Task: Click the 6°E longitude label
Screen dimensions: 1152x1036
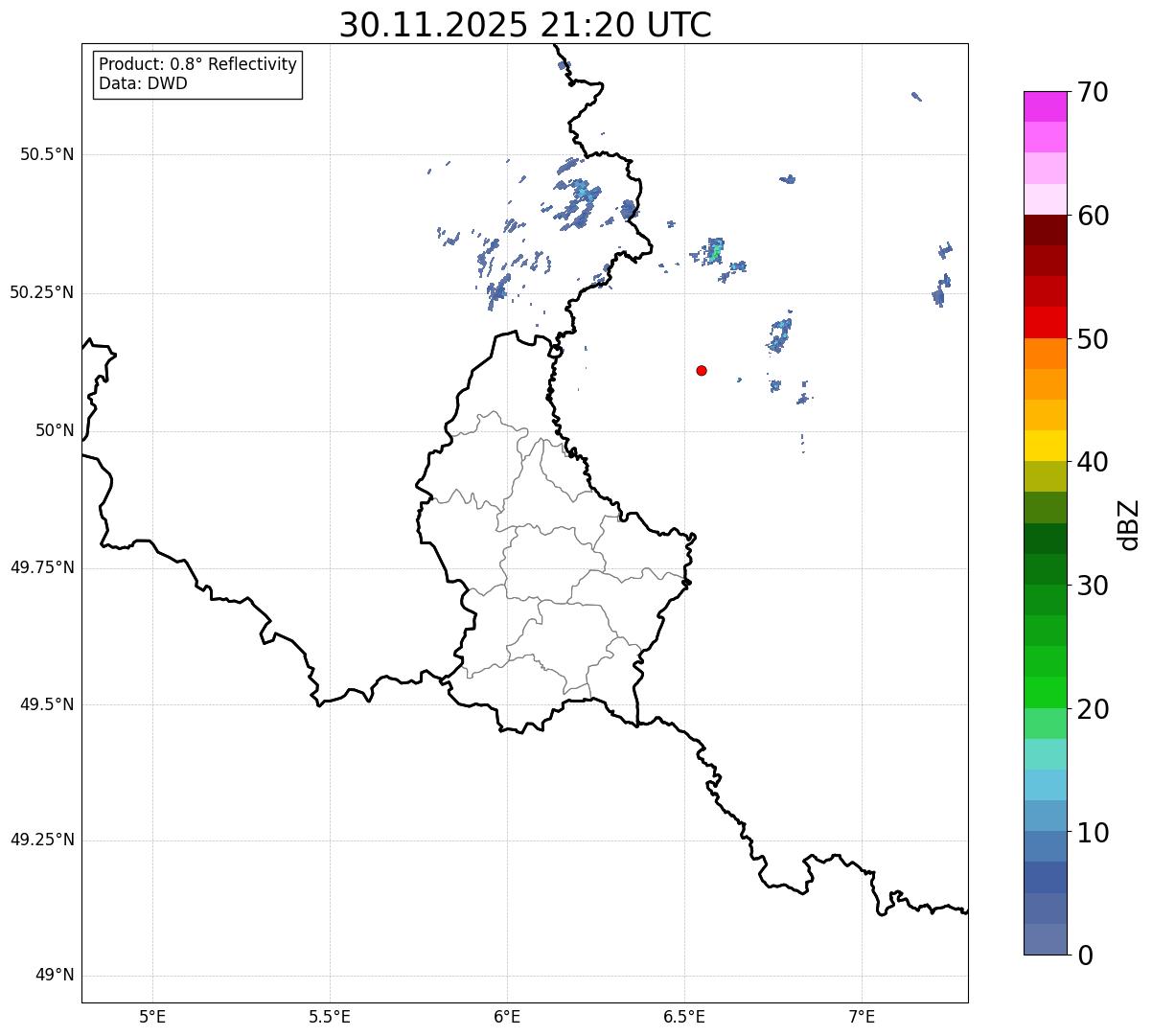Action: pyautogui.click(x=507, y=1017)
